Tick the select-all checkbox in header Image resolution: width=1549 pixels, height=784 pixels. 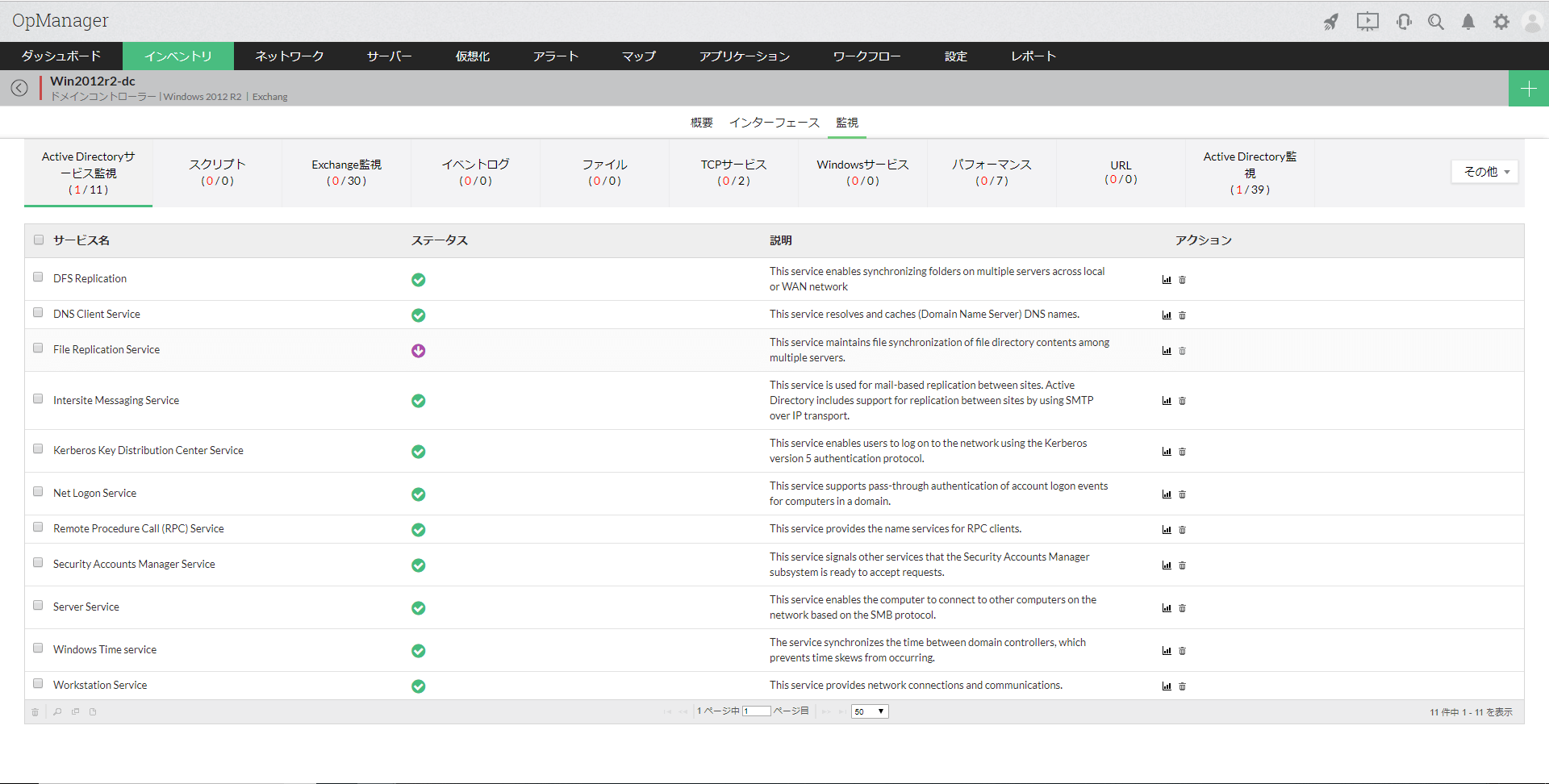pyautogui.click(x=39, y=240)
